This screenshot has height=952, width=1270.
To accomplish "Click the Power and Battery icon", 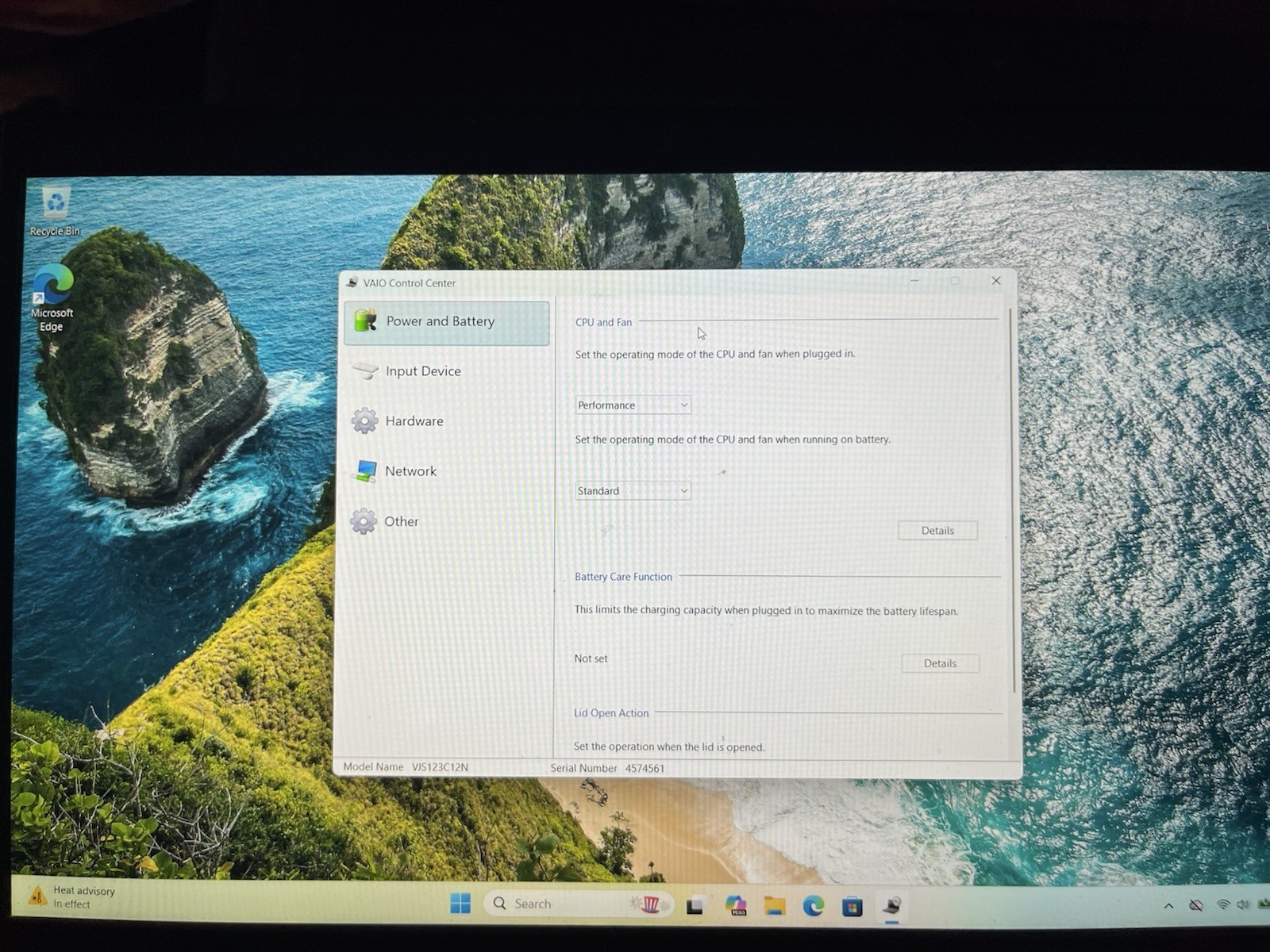I will 365,321.
